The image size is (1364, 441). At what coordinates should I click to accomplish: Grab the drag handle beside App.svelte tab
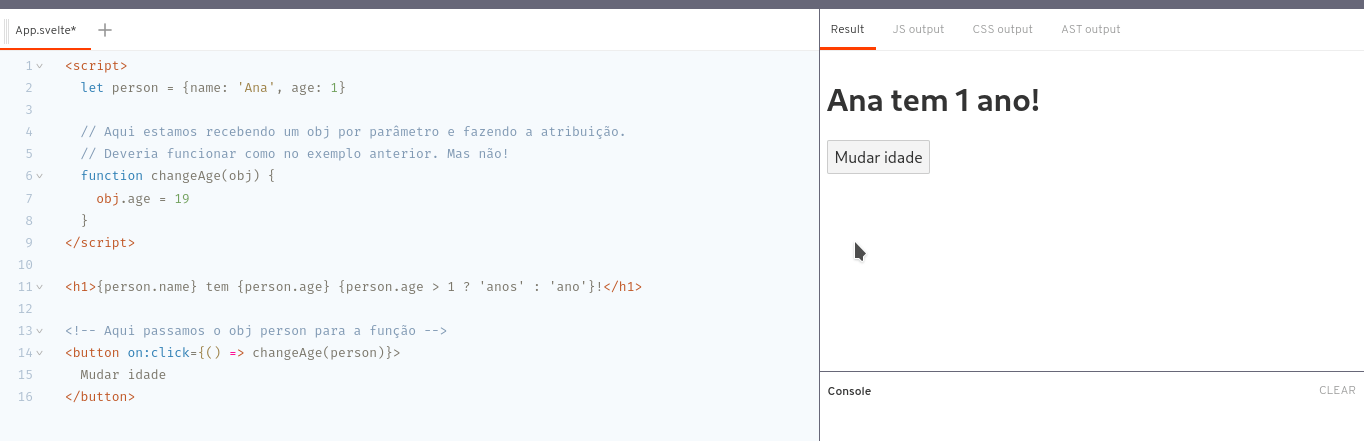click(x=7, y=29)
